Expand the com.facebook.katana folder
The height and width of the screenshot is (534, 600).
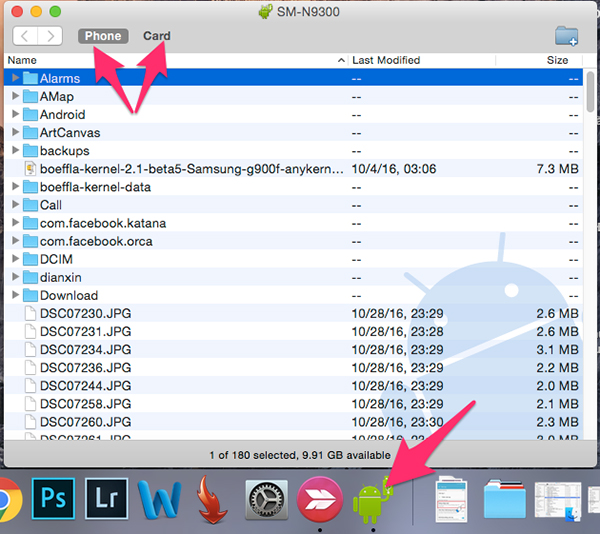coord(15,222)
